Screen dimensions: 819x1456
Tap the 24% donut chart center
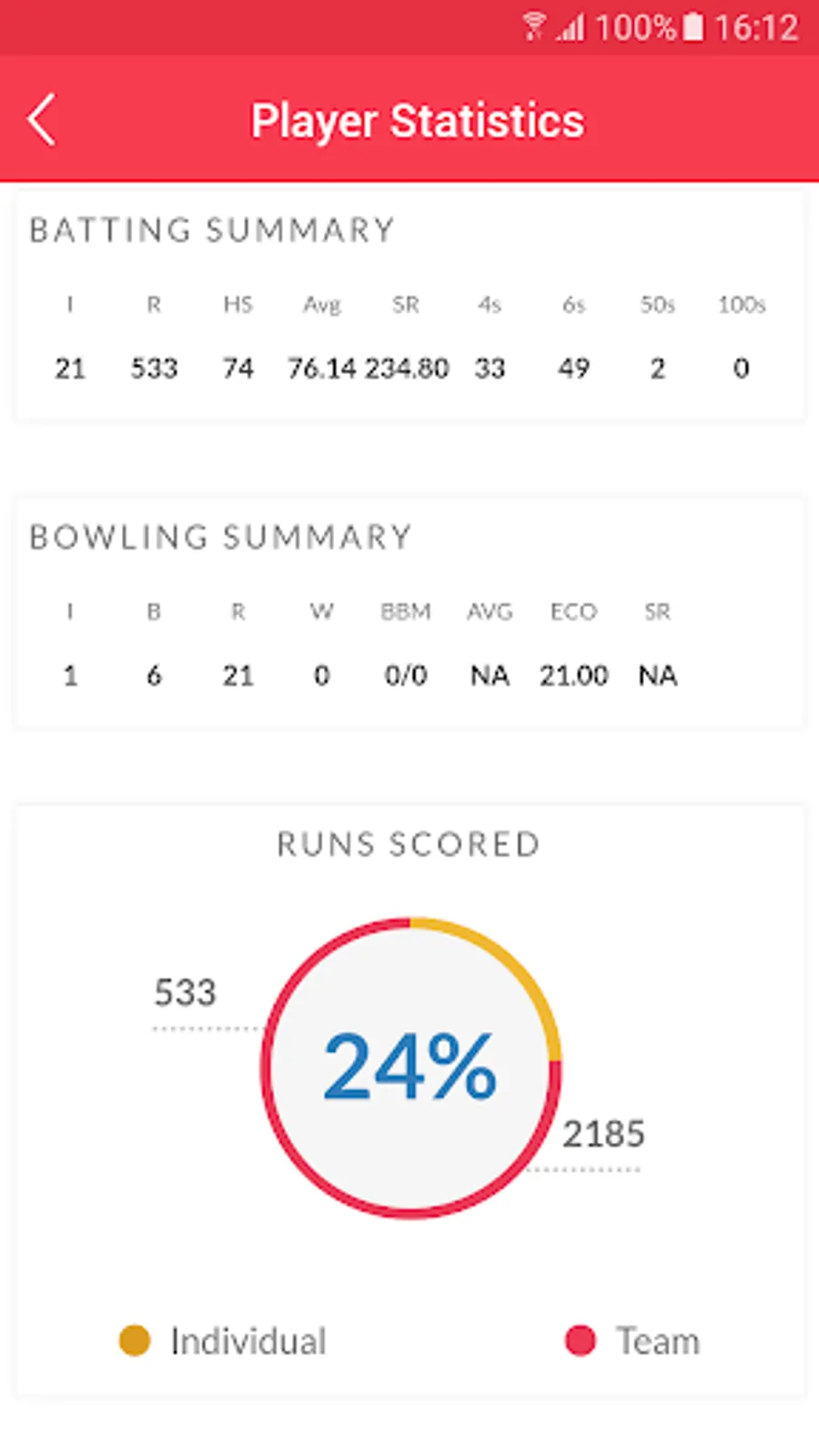pos(410,1067)
